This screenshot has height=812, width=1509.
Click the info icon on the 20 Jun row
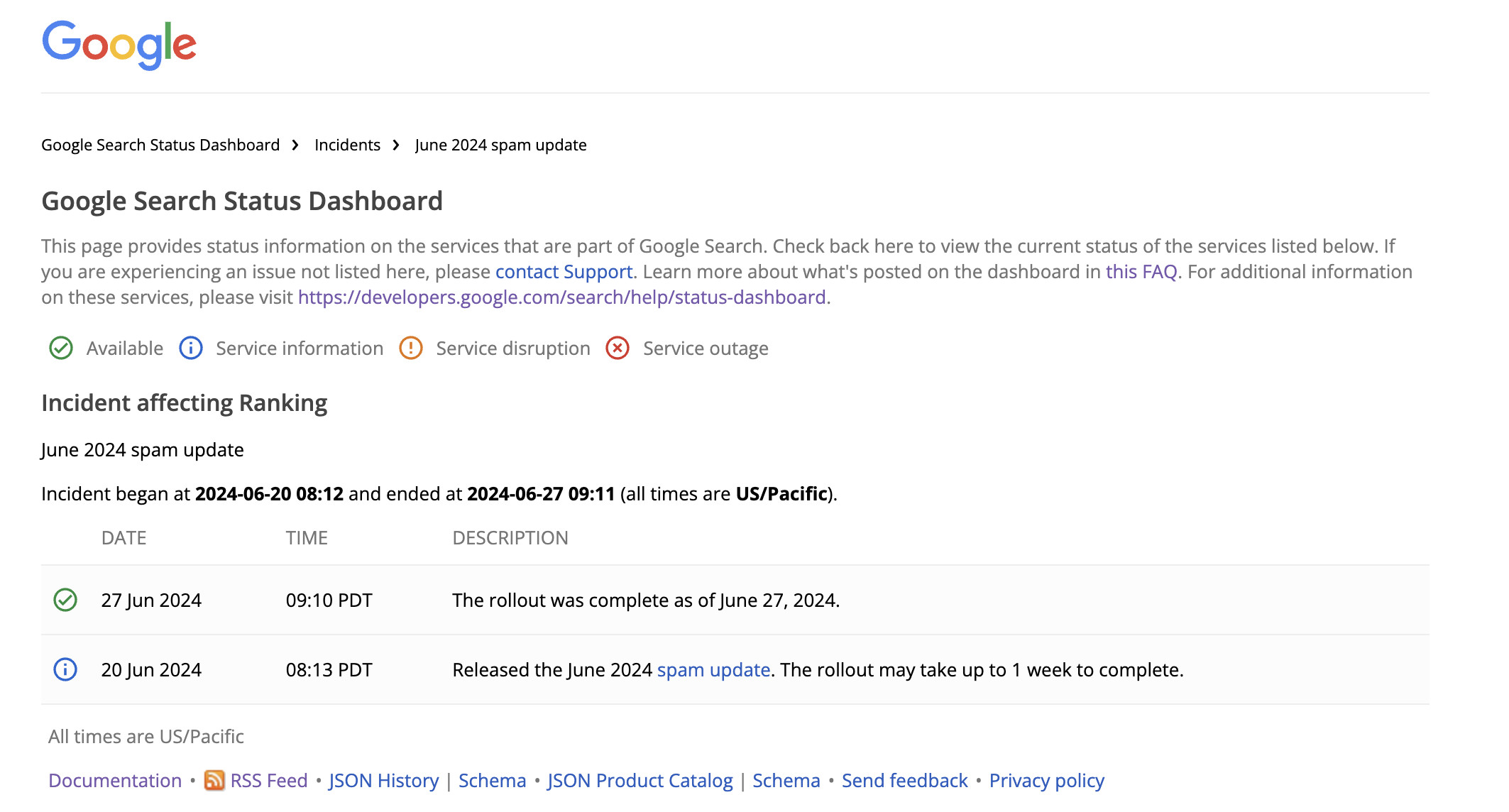pos(65,669)
